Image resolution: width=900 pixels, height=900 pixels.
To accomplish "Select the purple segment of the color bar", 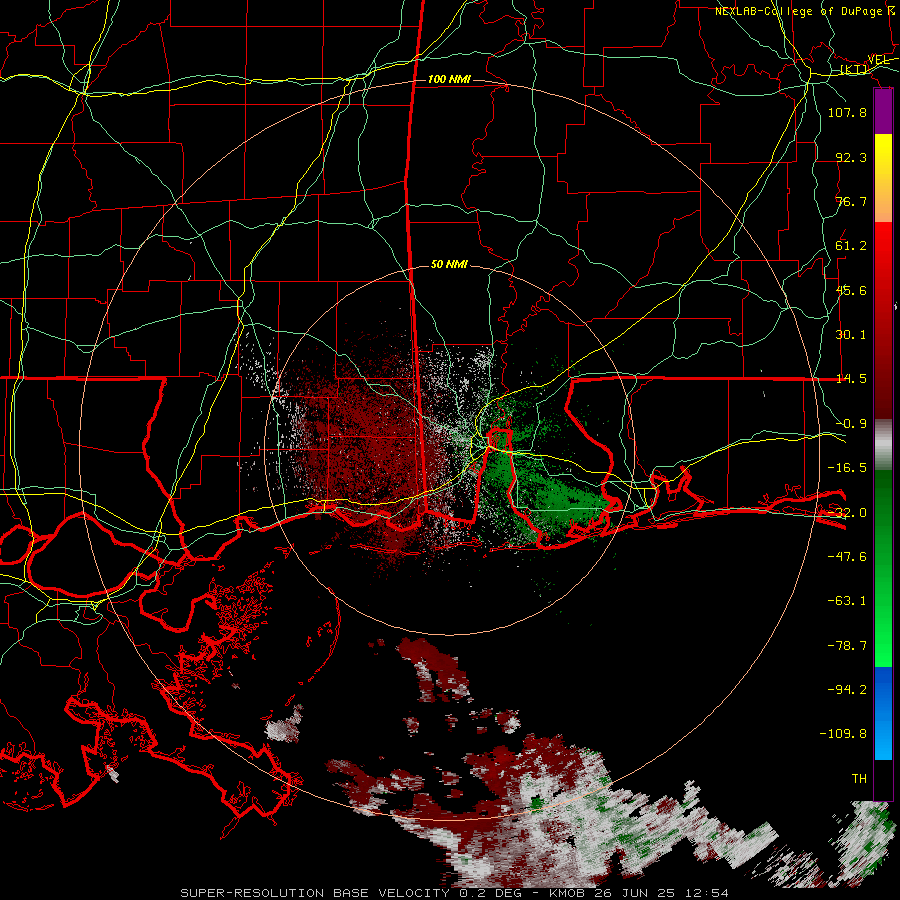I will (883, 112).
